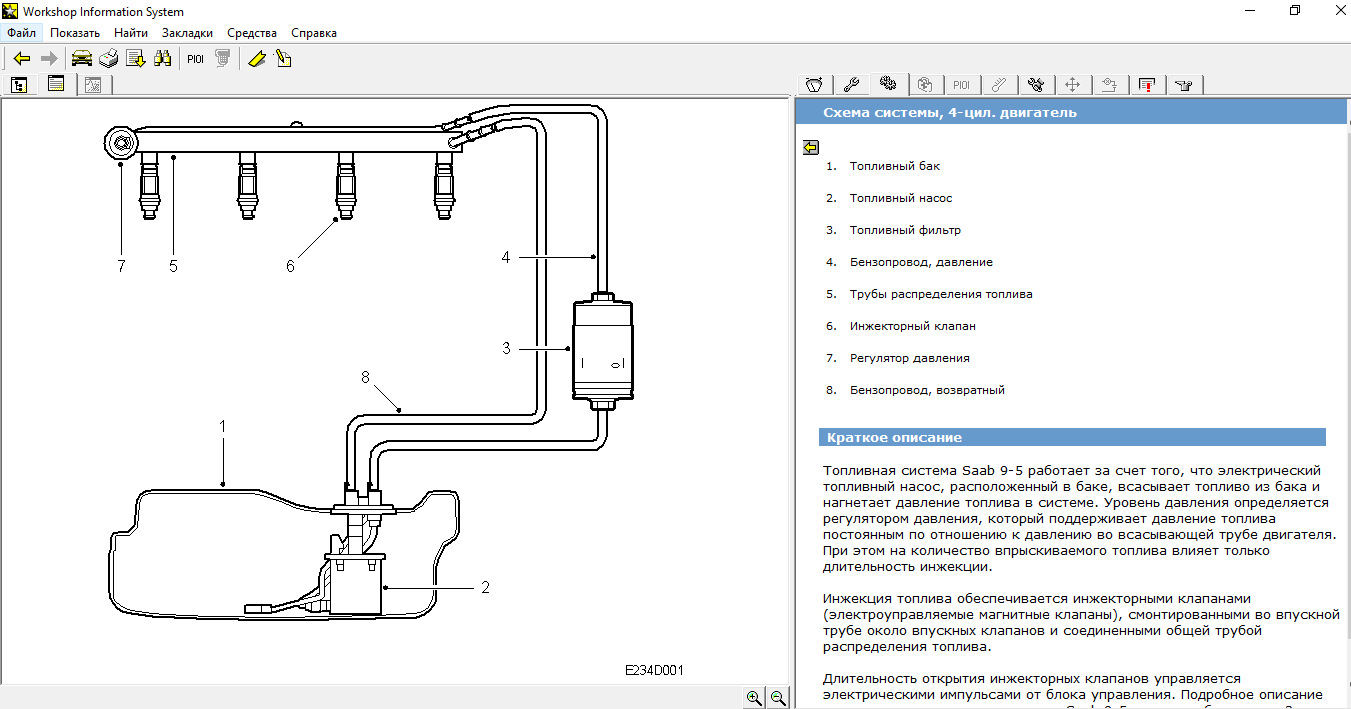The height and width of the screenshot is (709, 1351).
Task: Click the note with pencil icon
Action: (283, 59)
